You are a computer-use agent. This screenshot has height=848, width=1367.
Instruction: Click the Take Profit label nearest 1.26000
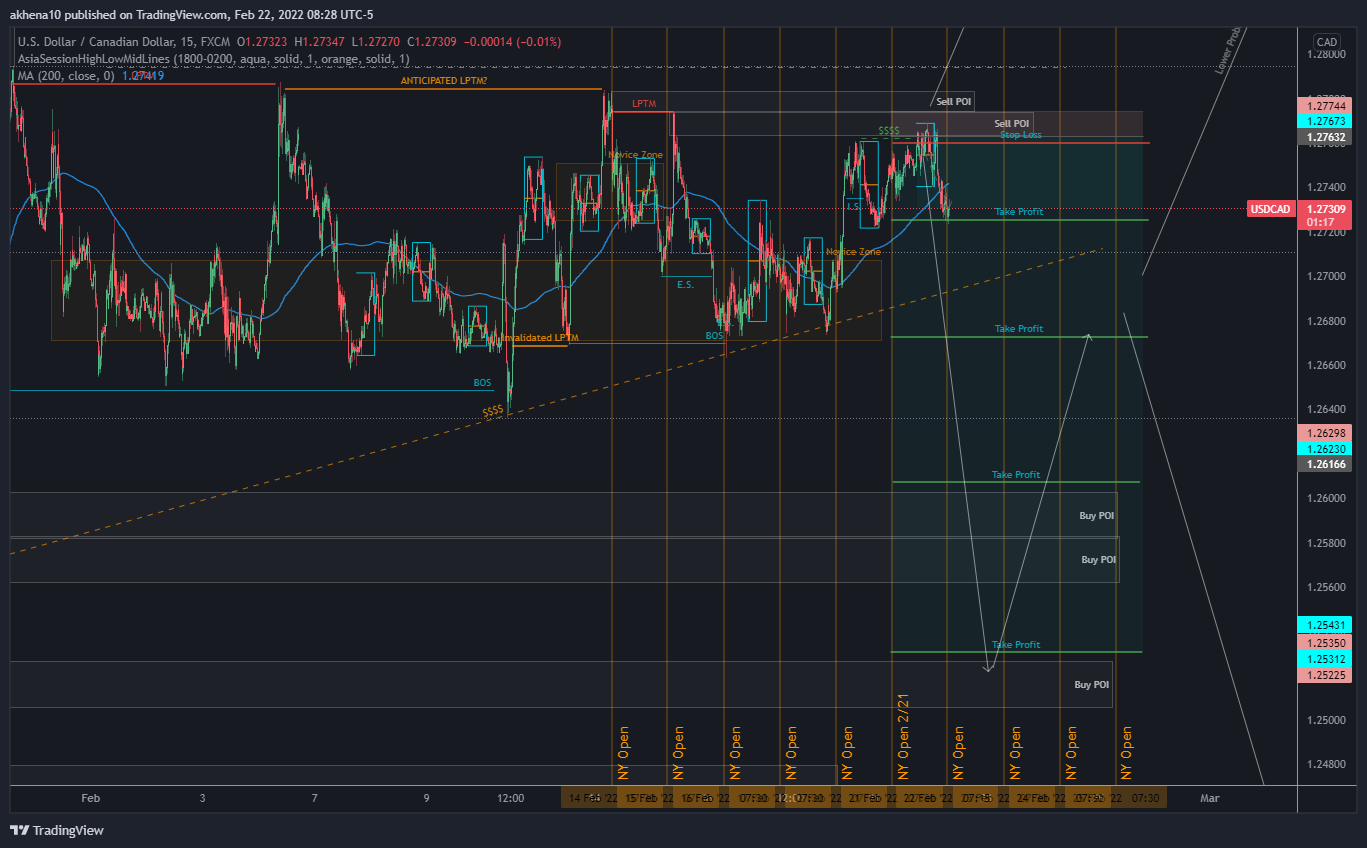pos(1016,475)
